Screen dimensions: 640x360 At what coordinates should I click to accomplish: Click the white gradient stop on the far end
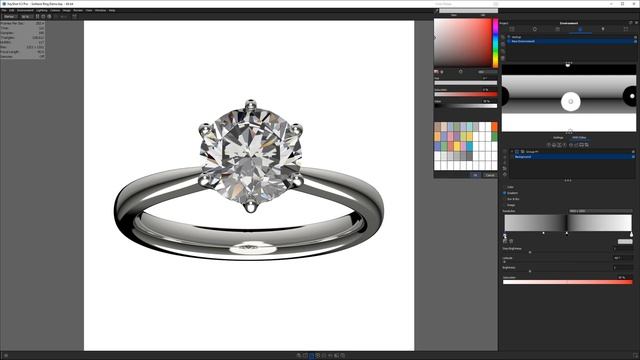631,234
